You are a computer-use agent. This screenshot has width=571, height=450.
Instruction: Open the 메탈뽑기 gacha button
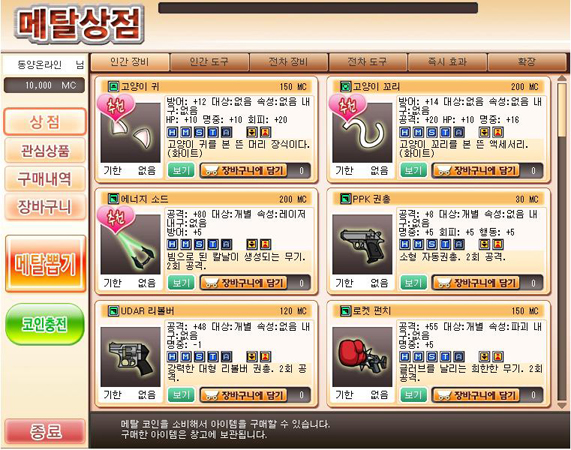pos(46,264)
